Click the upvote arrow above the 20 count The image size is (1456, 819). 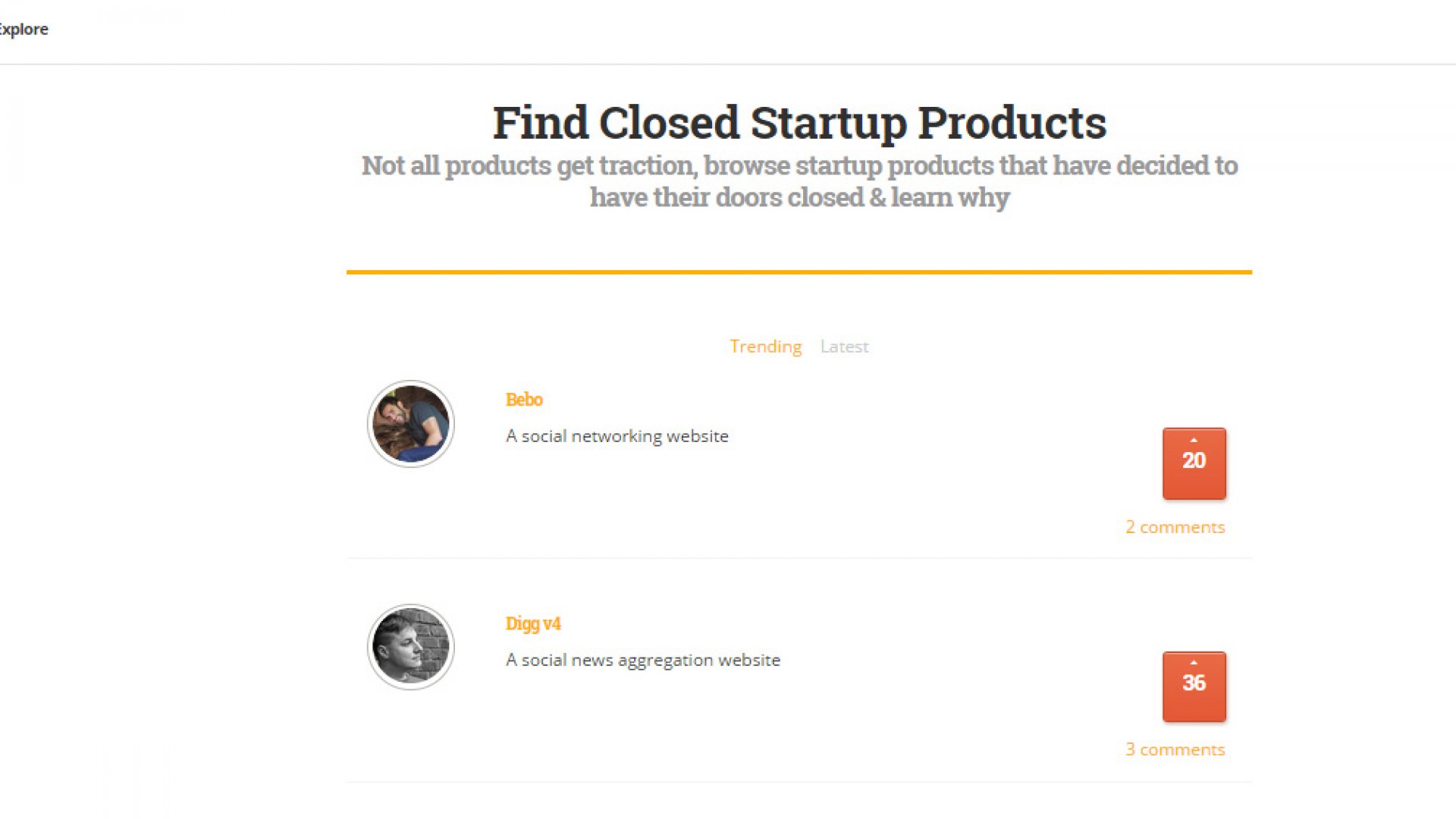pyautogui.click(x=1194, y=438)
